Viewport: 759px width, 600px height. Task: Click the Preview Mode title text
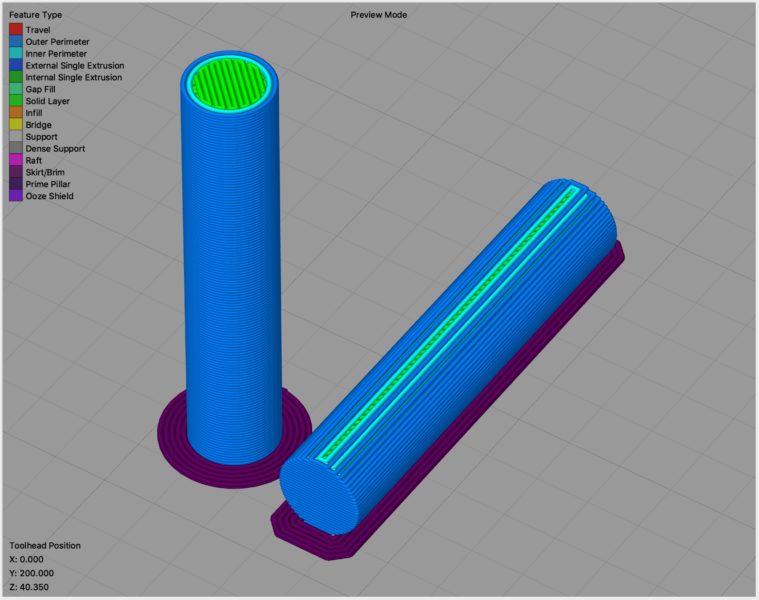coord(379,15)
